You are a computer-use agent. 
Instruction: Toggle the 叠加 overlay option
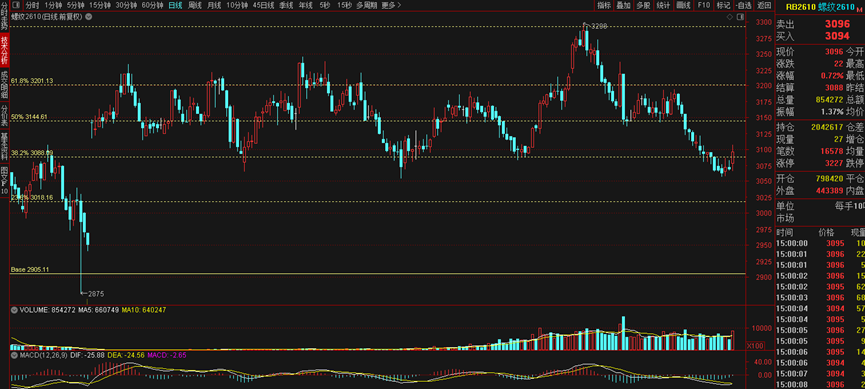point(624,5)
